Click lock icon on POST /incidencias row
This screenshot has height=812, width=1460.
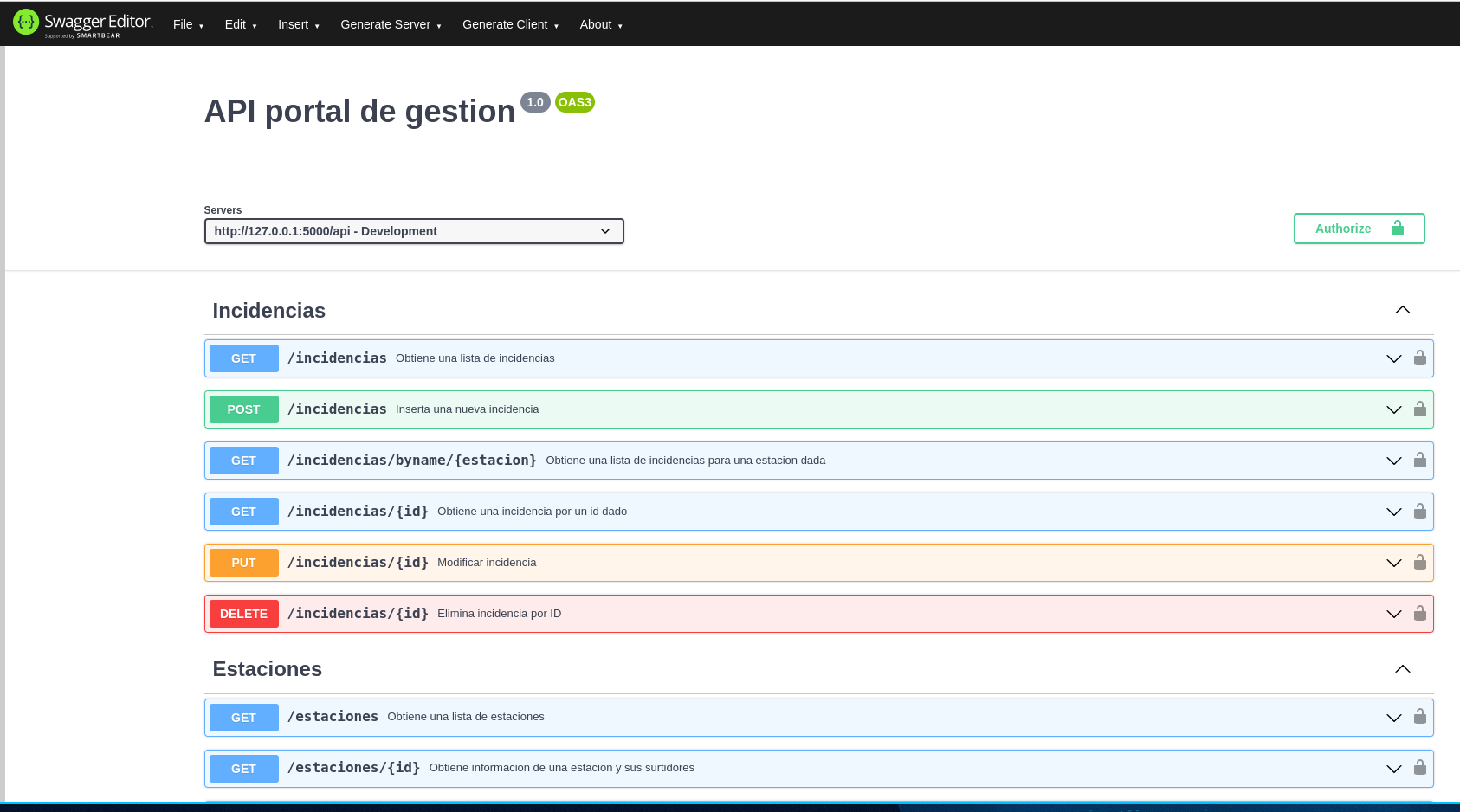click(1420, 409)
